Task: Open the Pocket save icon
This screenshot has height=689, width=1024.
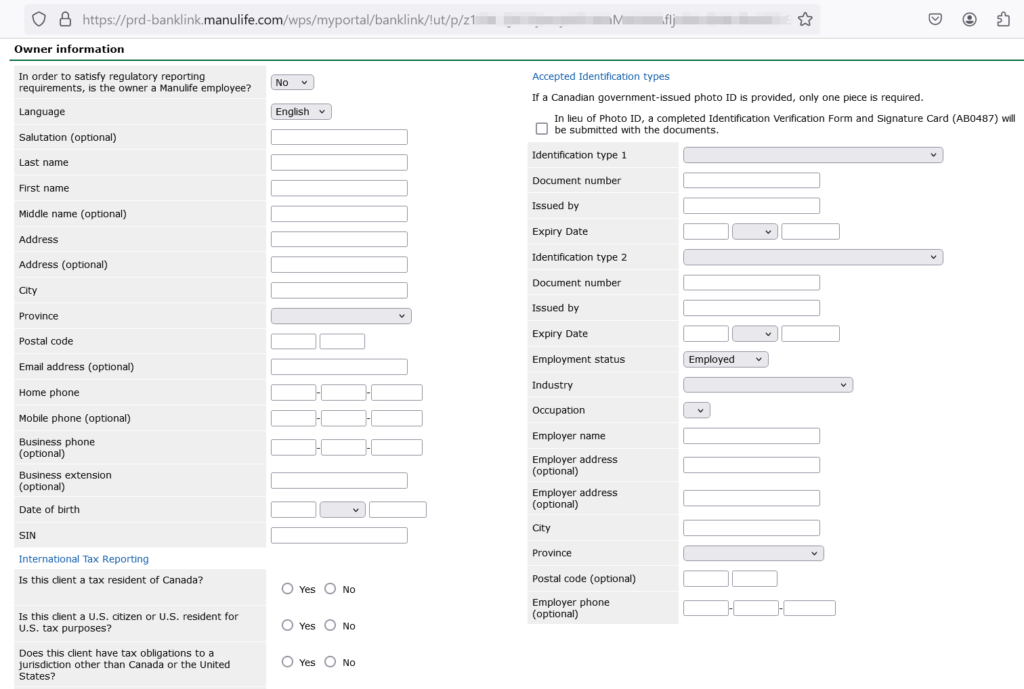Action: 935,19
